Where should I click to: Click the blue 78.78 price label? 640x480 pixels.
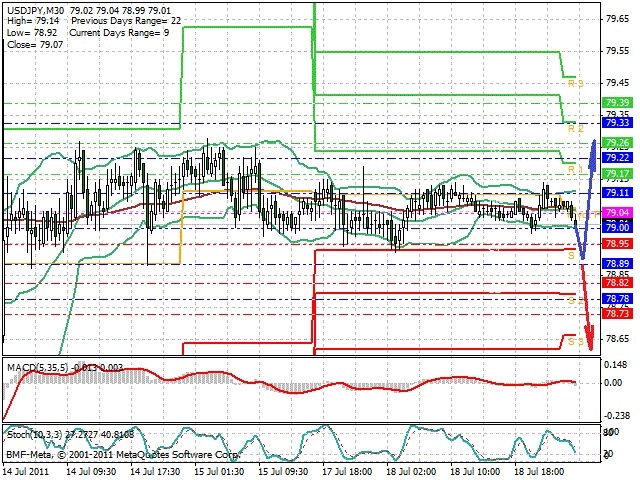617,299
